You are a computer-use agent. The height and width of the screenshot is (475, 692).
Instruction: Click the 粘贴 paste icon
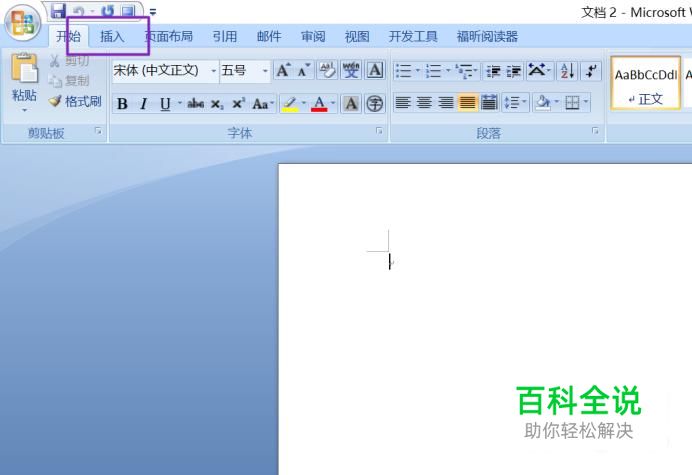pyautogui.click(x=24, y=68)
